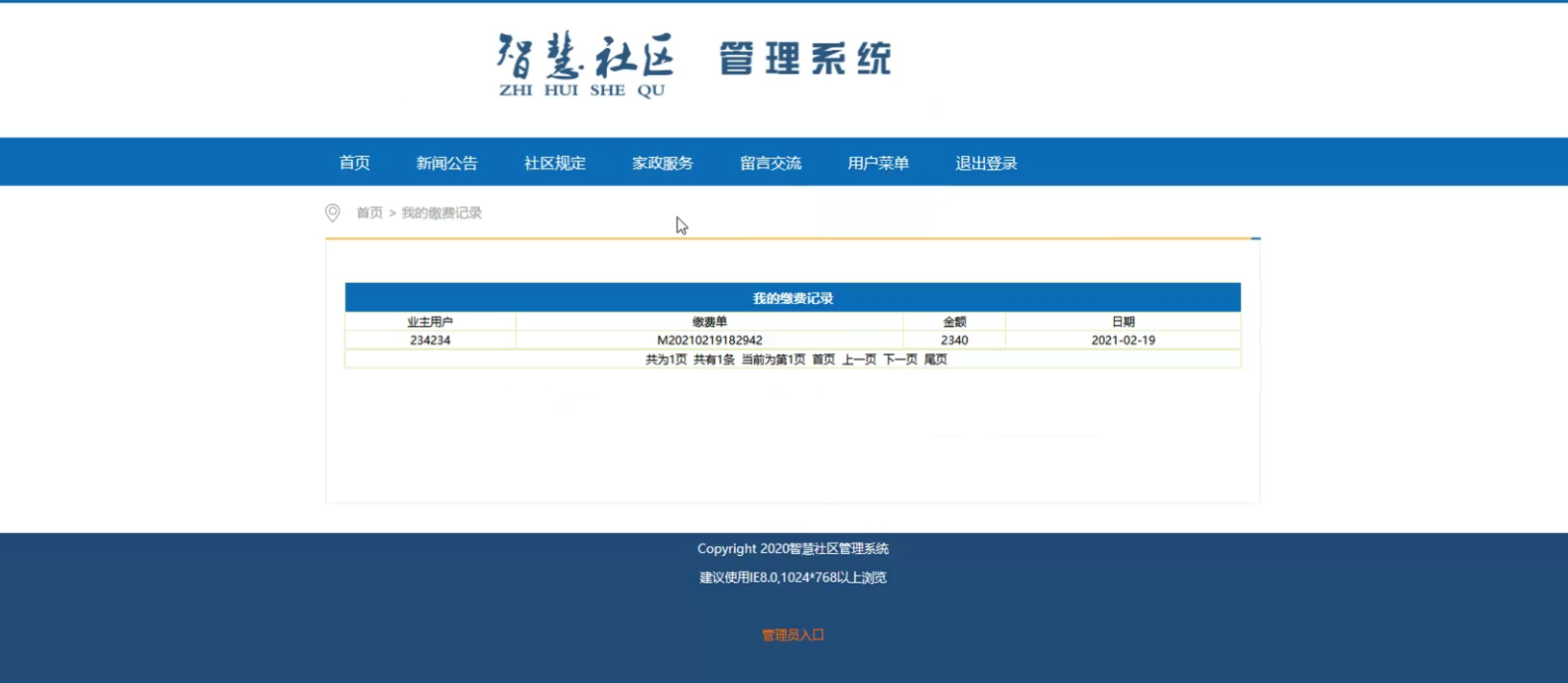Select payment bill number M20210219182942
Image resolution: width=1568 pixels, height=683 pixels.
pyautogui.click(x=709, y=341)
